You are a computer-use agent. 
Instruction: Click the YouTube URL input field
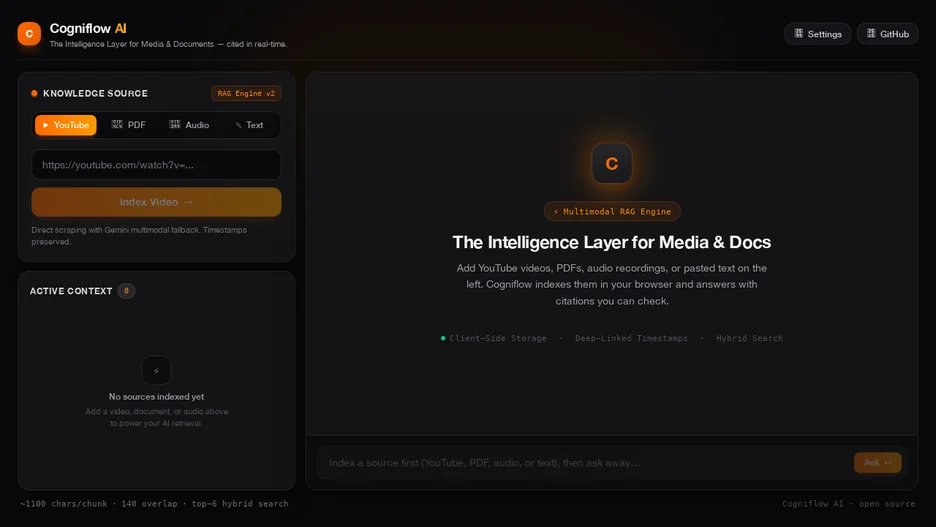(156, 165)
